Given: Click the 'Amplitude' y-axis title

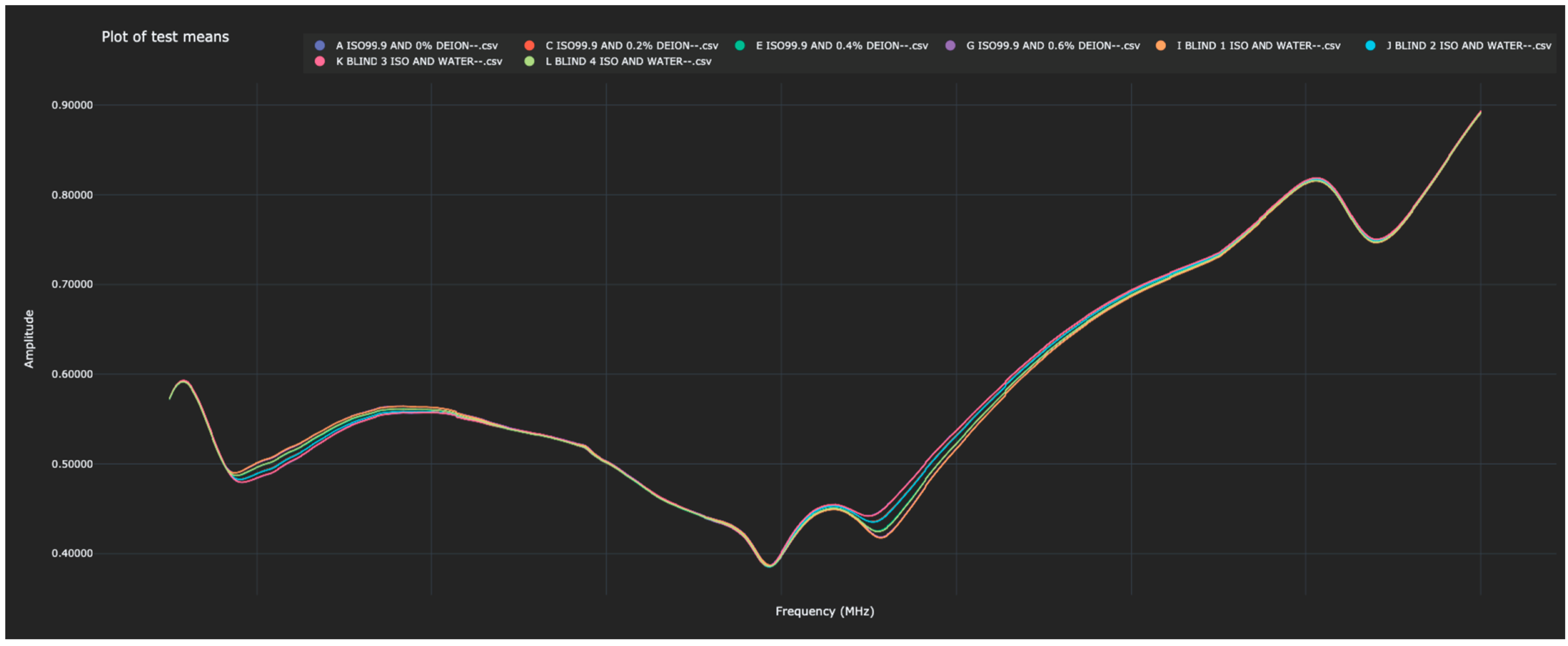Looking at the screenshot, I should (29, 338).
